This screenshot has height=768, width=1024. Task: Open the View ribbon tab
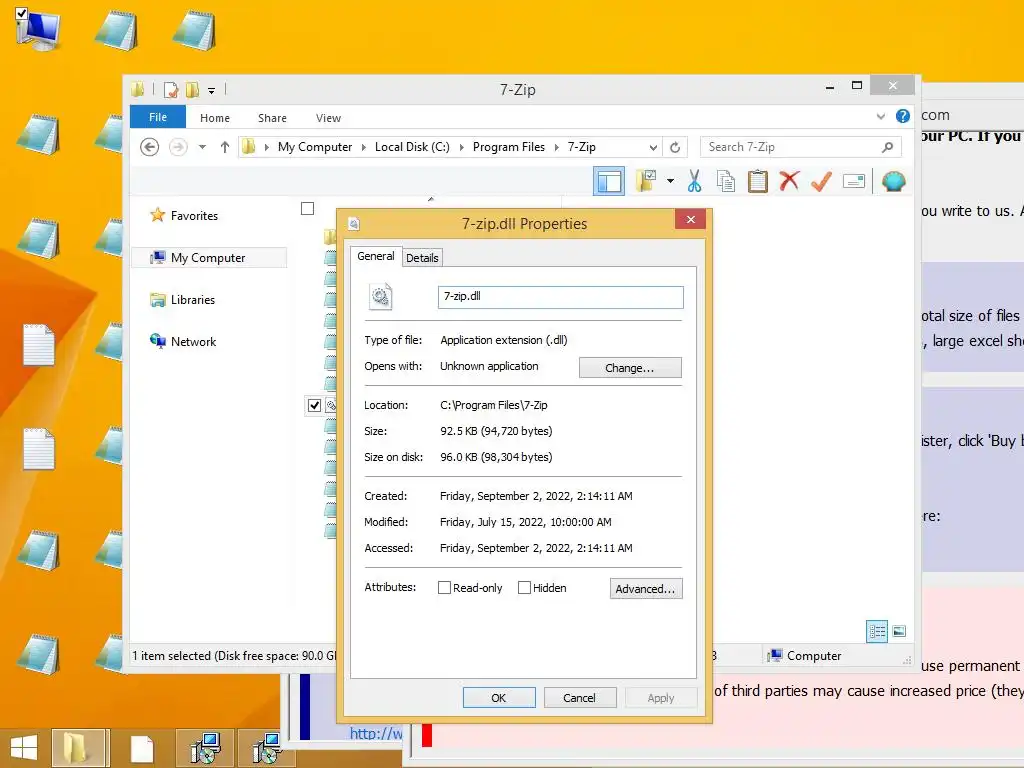[x=328, y=118]
